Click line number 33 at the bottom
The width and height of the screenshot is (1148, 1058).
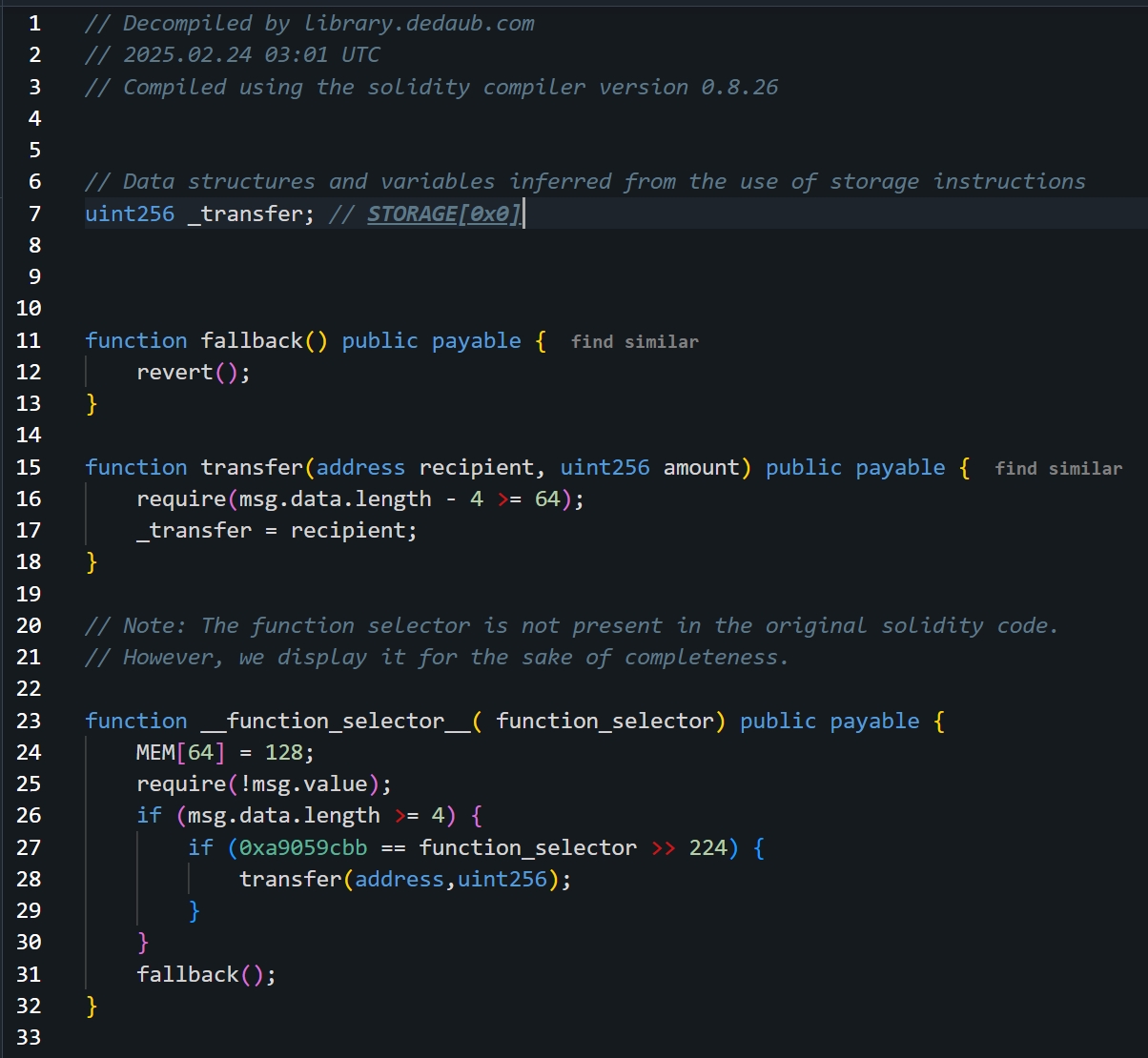(x=29, y=1037)
